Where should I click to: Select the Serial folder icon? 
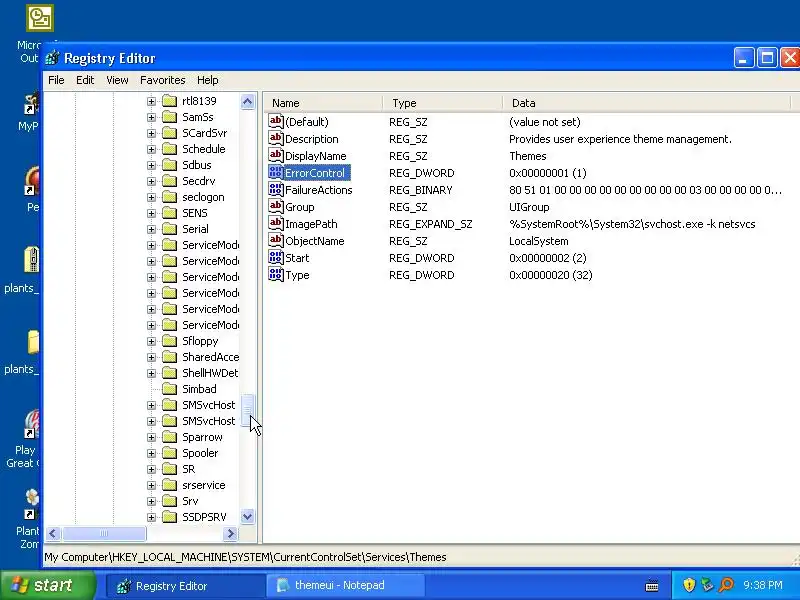[169, 229]
